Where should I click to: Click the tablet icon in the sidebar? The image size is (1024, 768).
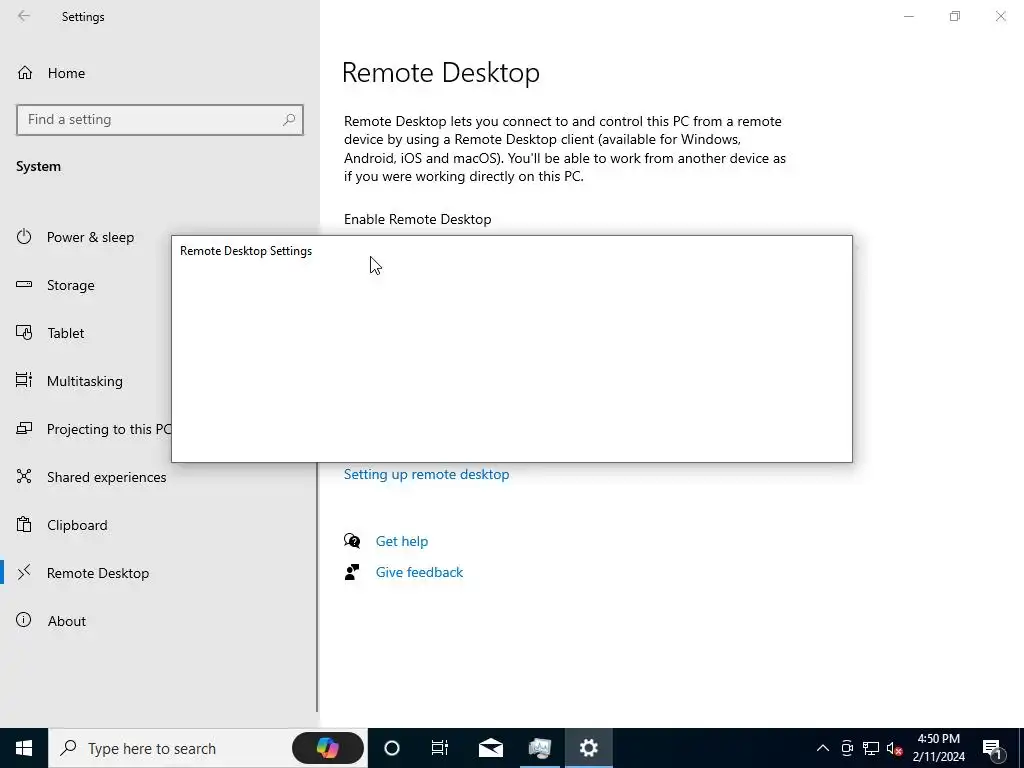point(24,332)
